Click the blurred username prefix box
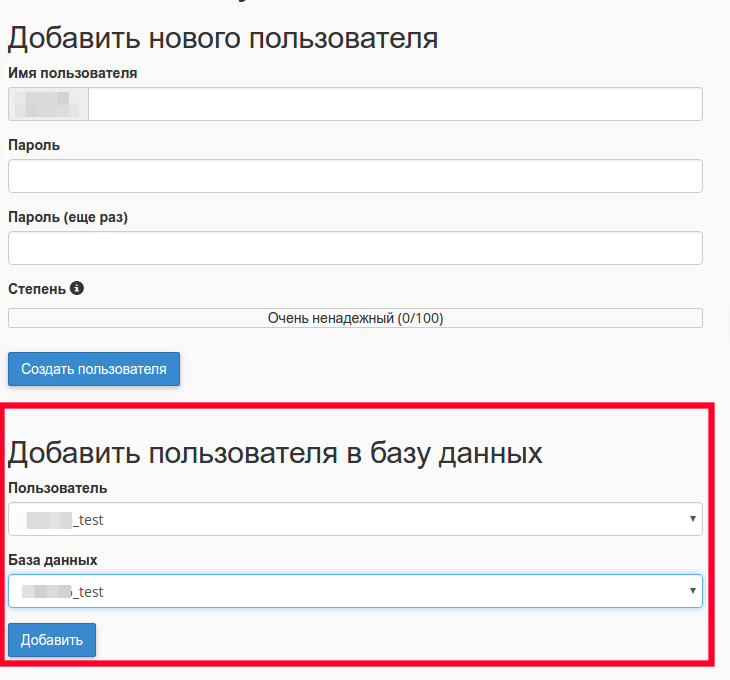The height and width of the screenshot is (680, 730). [48, 104]
